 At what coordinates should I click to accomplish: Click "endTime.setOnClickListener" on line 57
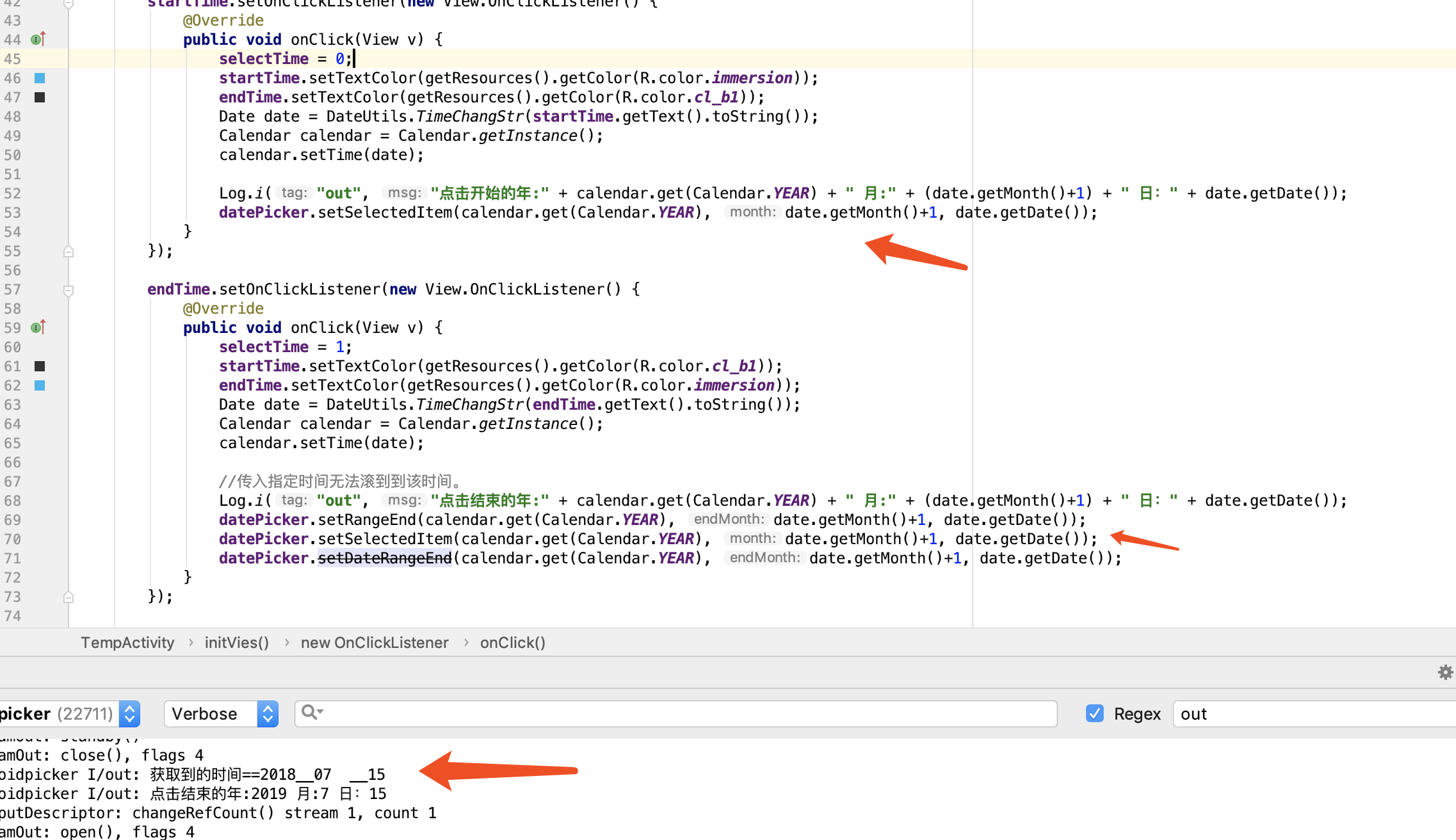click(x=264, y=289)
